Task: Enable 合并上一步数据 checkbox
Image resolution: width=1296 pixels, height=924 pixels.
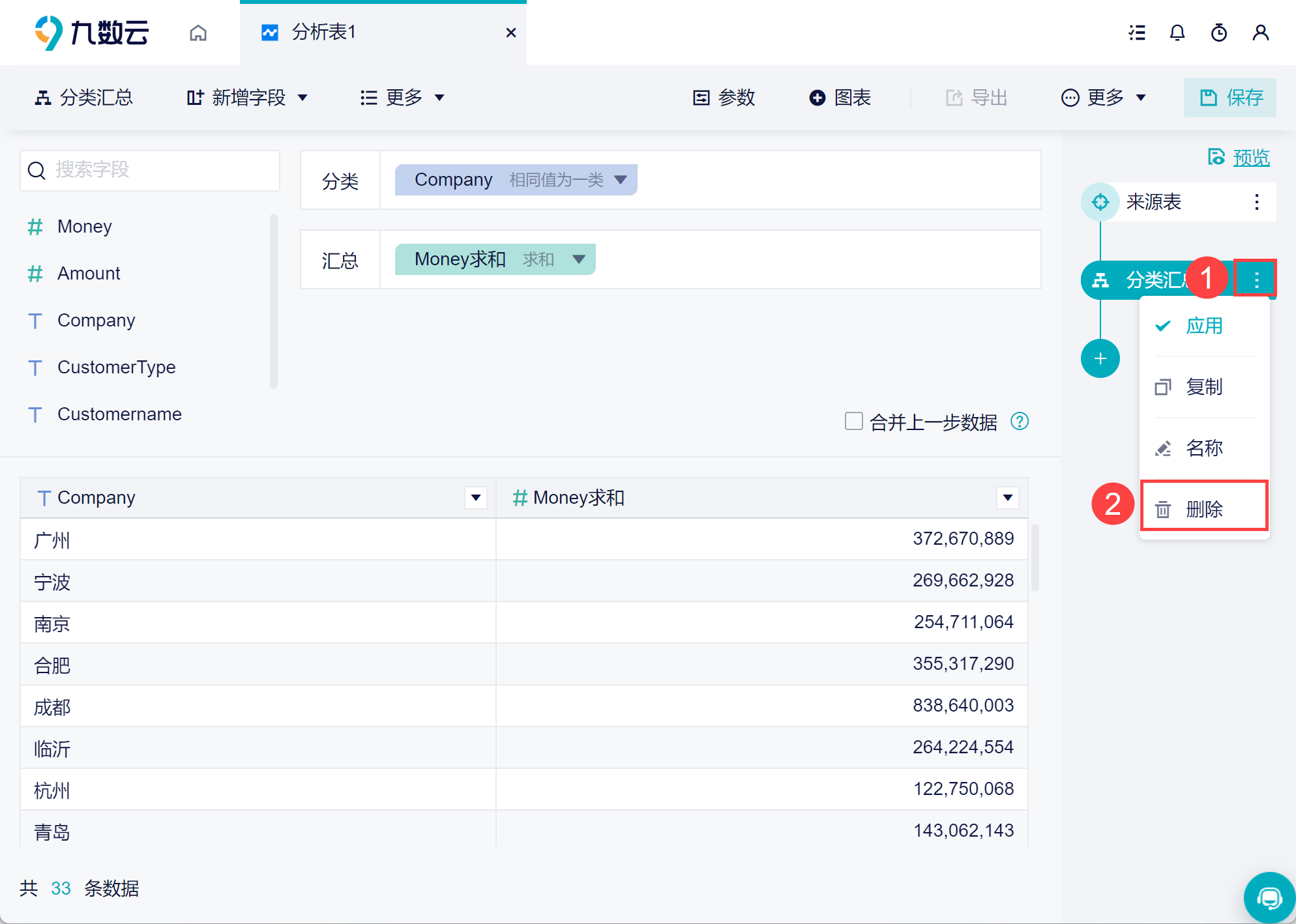Action: [853, 421]
